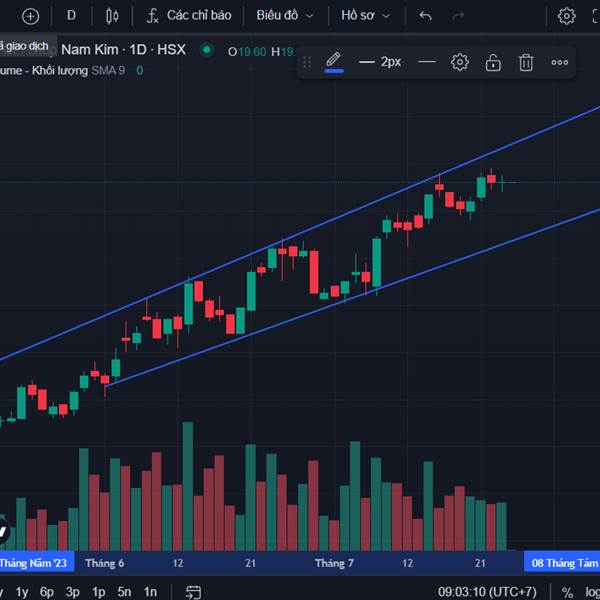Redo the chart action
This screenshot has width=600, height=600.
tap(458, 16)
